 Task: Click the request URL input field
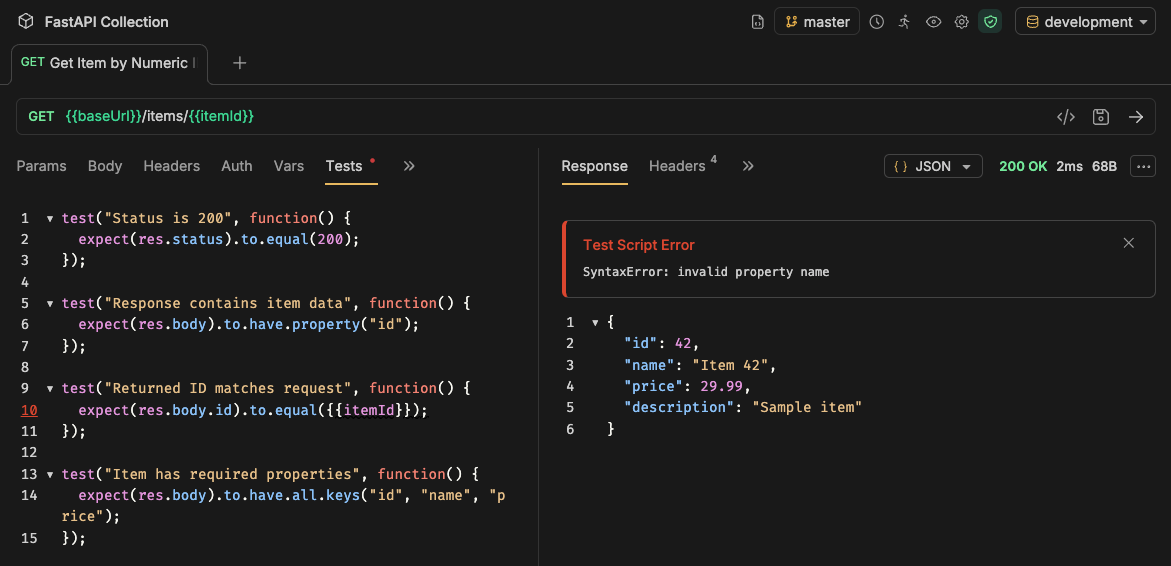[x=600, y=117]
